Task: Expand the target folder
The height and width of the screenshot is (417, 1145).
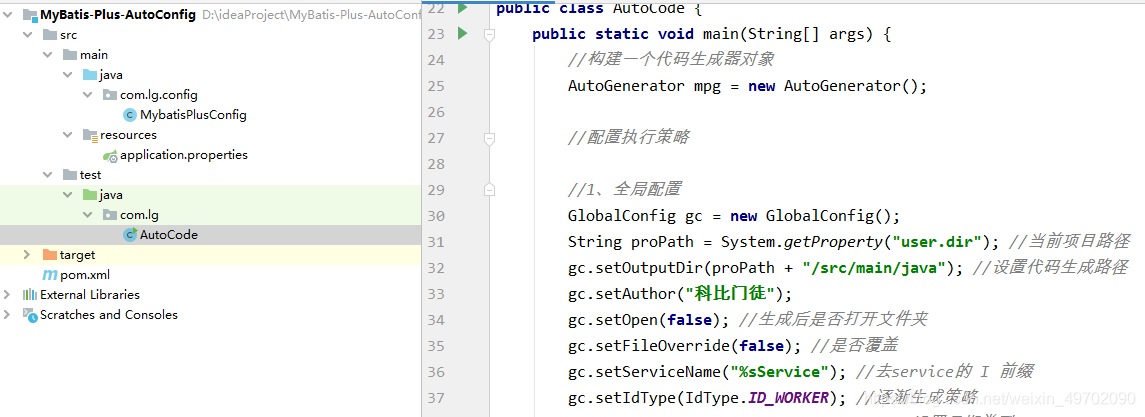Action: coord(27,255)
